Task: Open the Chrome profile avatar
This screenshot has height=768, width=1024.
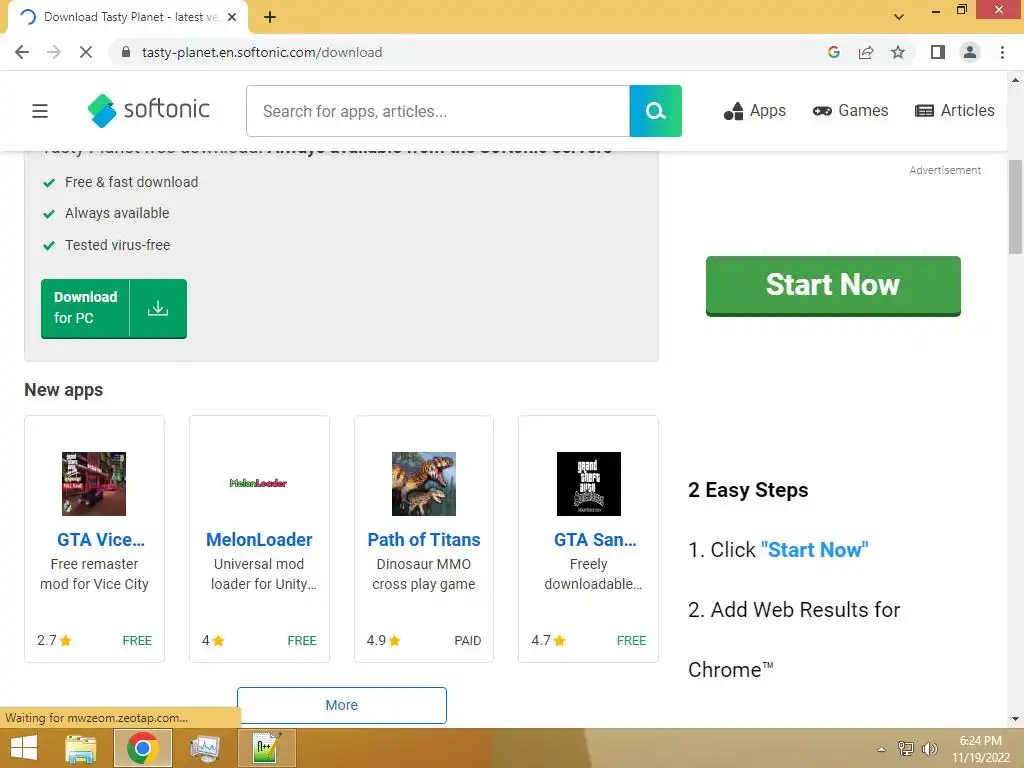Action: tap(970, 52)
